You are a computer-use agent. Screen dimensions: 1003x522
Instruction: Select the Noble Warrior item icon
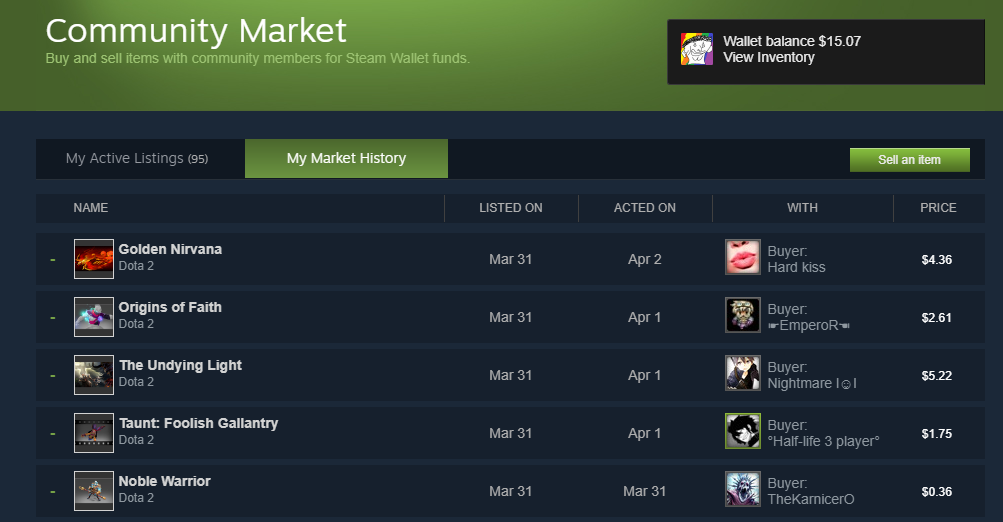[x=94, y=491]
